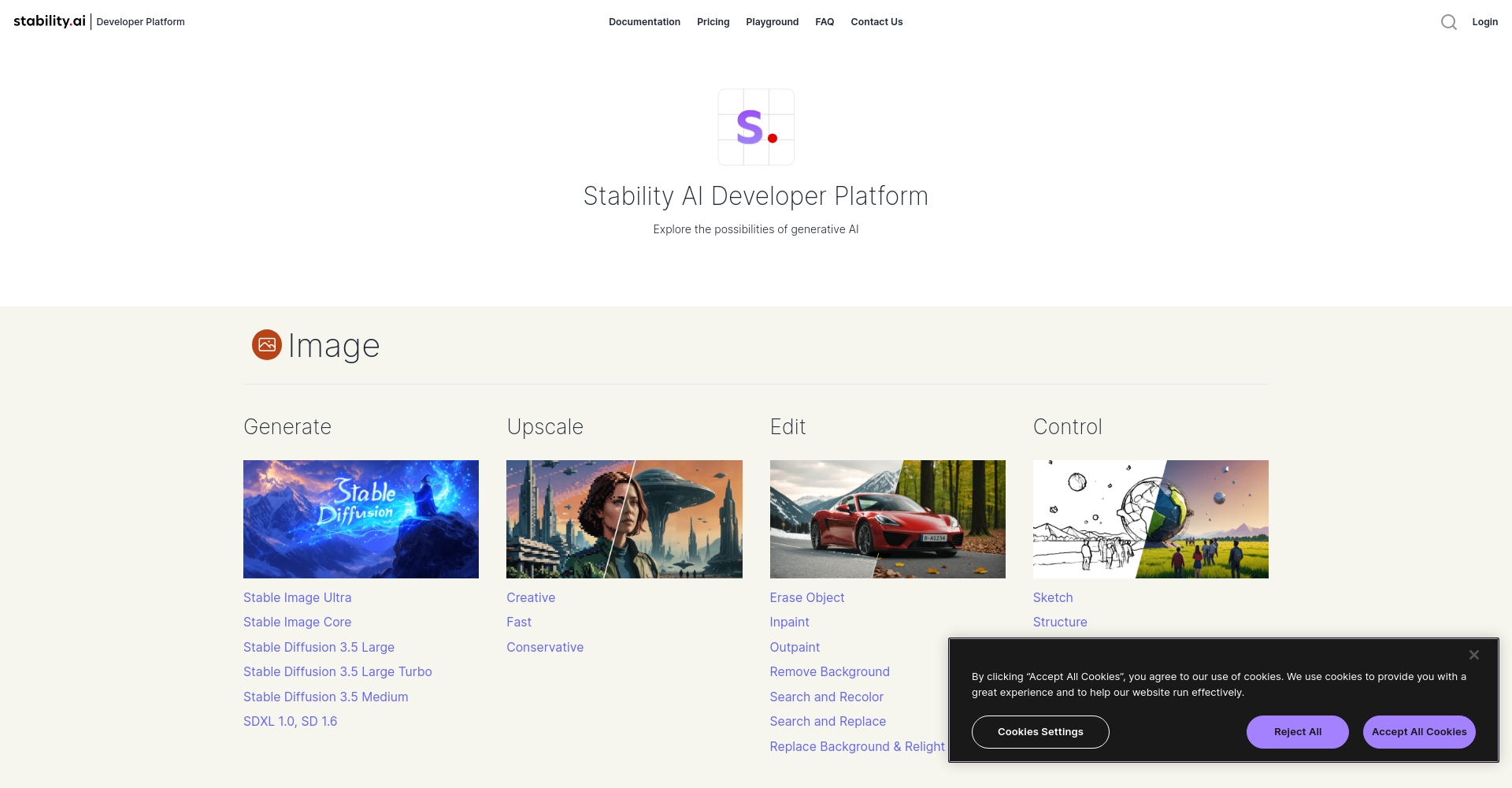Open the Playground nav item
The height and width of the screenshot is (788, 1512).
click(772, 22)
